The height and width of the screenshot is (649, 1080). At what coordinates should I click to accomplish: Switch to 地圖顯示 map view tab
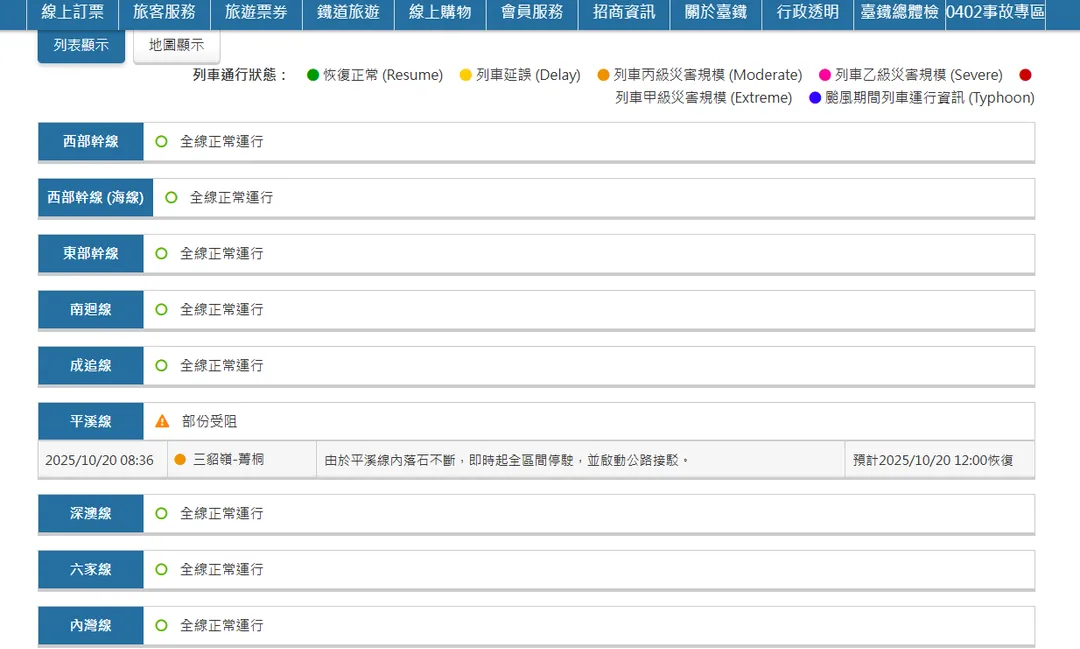click(x=176, y=45)
